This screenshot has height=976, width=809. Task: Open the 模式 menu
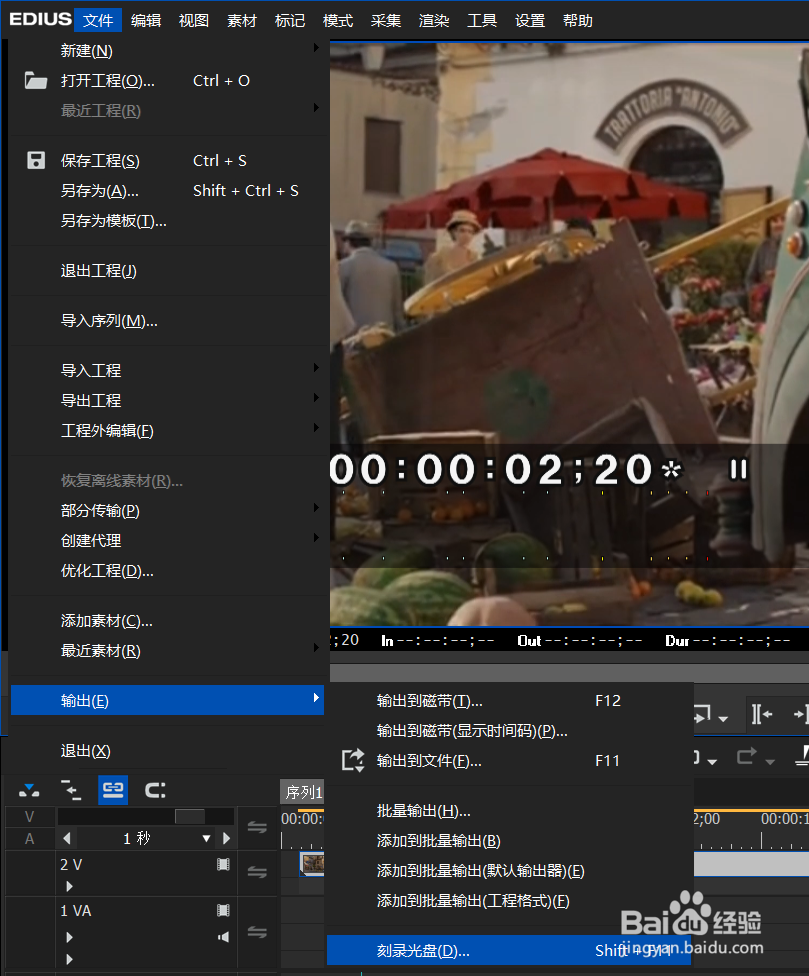pos(338,21)
